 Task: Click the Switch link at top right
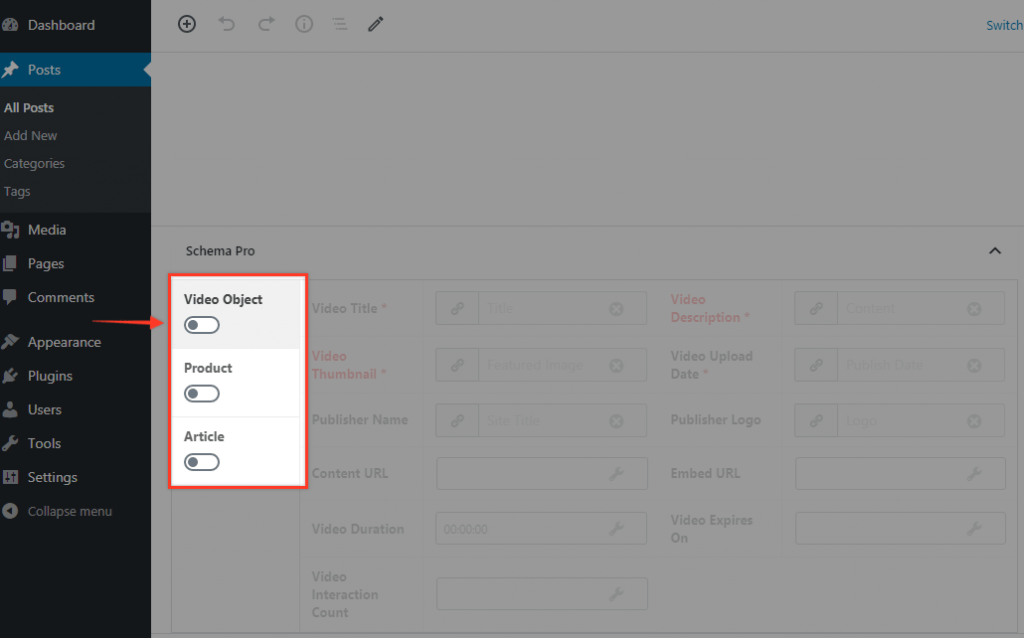coord(1004,24)
